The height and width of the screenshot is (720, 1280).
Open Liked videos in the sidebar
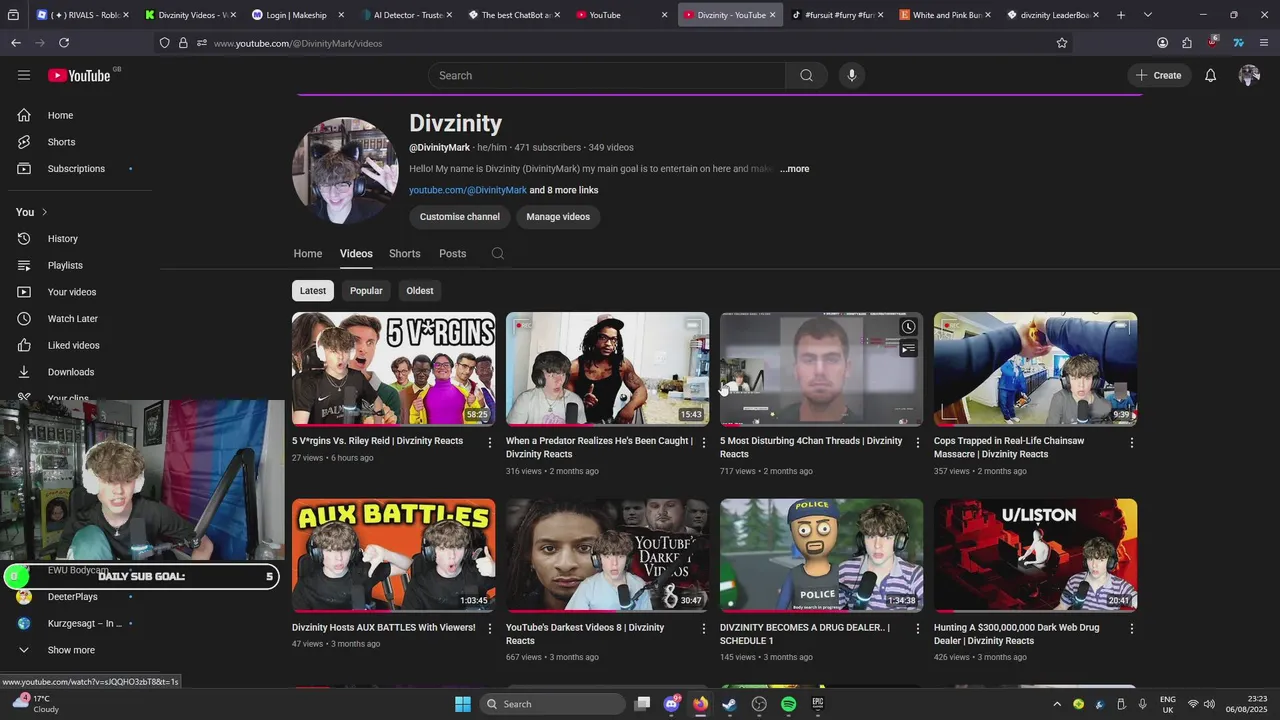pyautogui.click(x=76, y=345)
